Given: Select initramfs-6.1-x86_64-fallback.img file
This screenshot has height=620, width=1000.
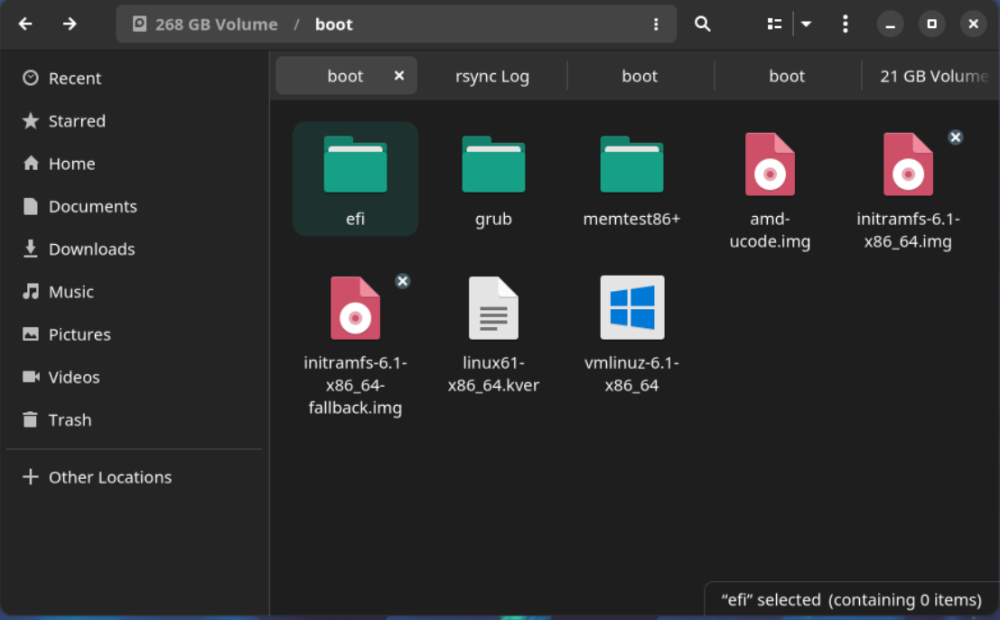Looking at the screenshot, I should pyautogui.click(x=355, y=344).
